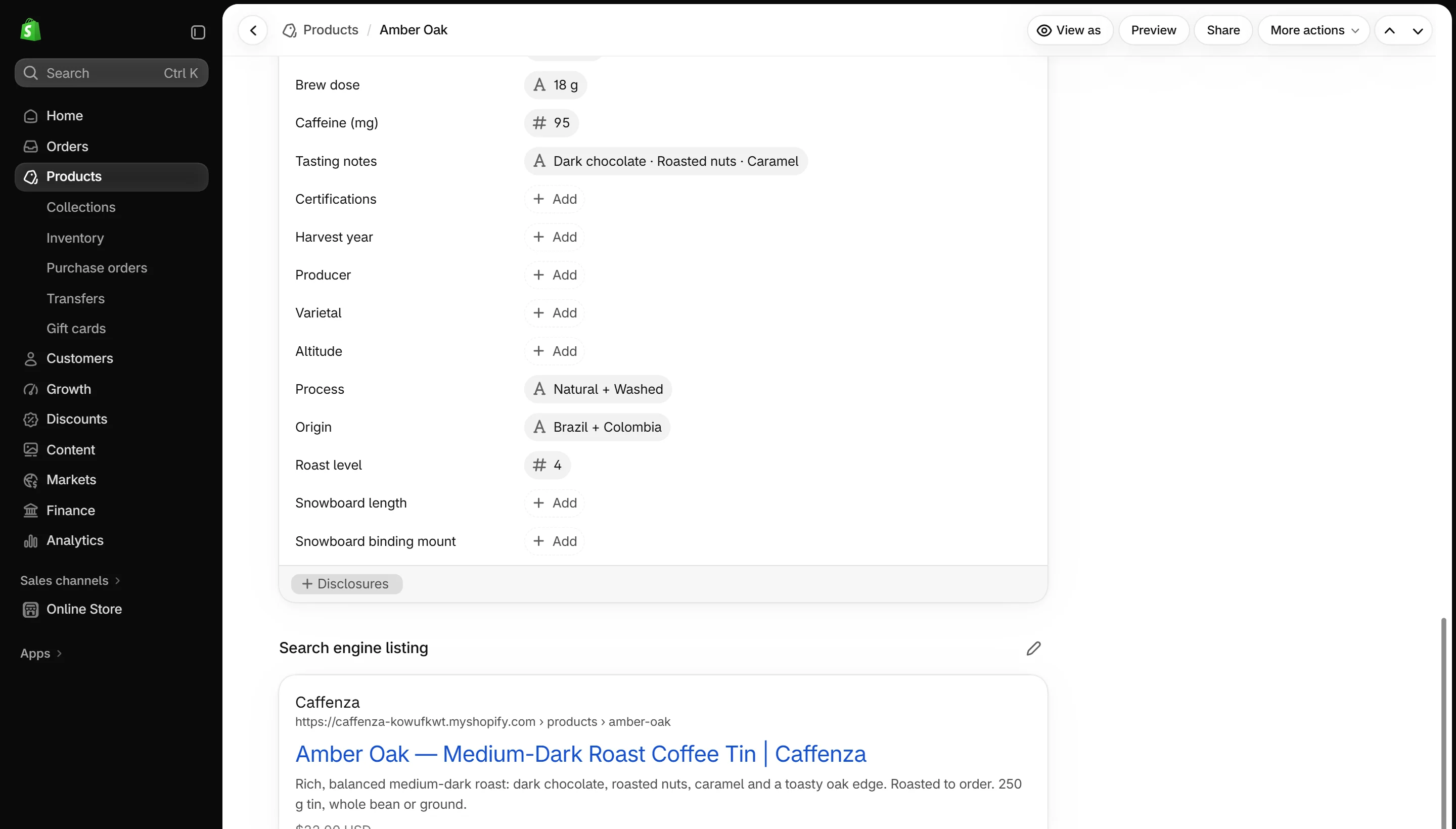Add a Disclosures metafield

(x=347, y=584)
